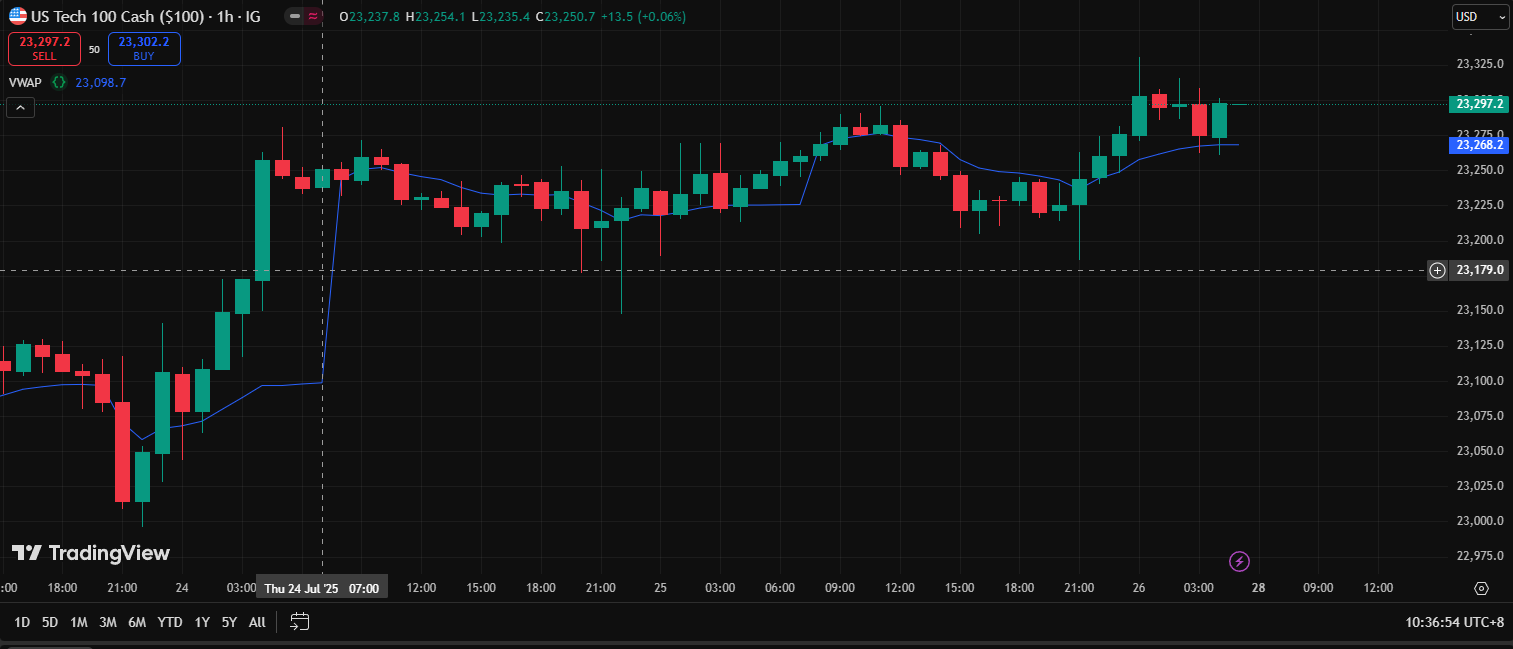Click the Low value 23,235.4
Screen dimensions: 1513x649
click(502, 17)
